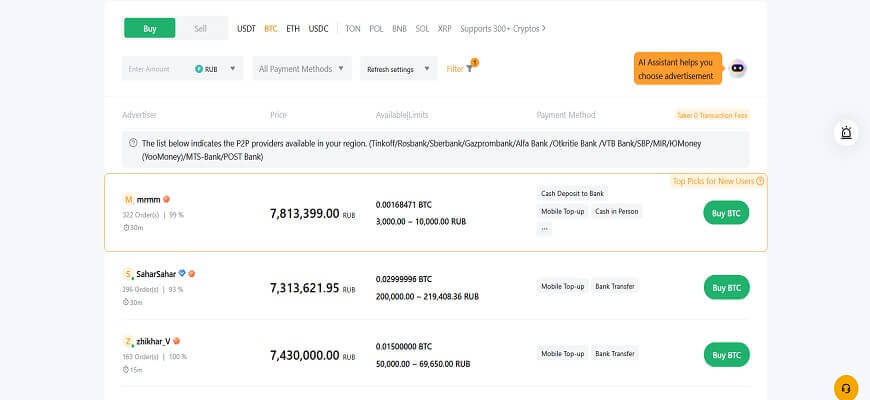The image size is (870, 400).
Task: Open the Refresh settings dropdown
Action: [398, 69]
